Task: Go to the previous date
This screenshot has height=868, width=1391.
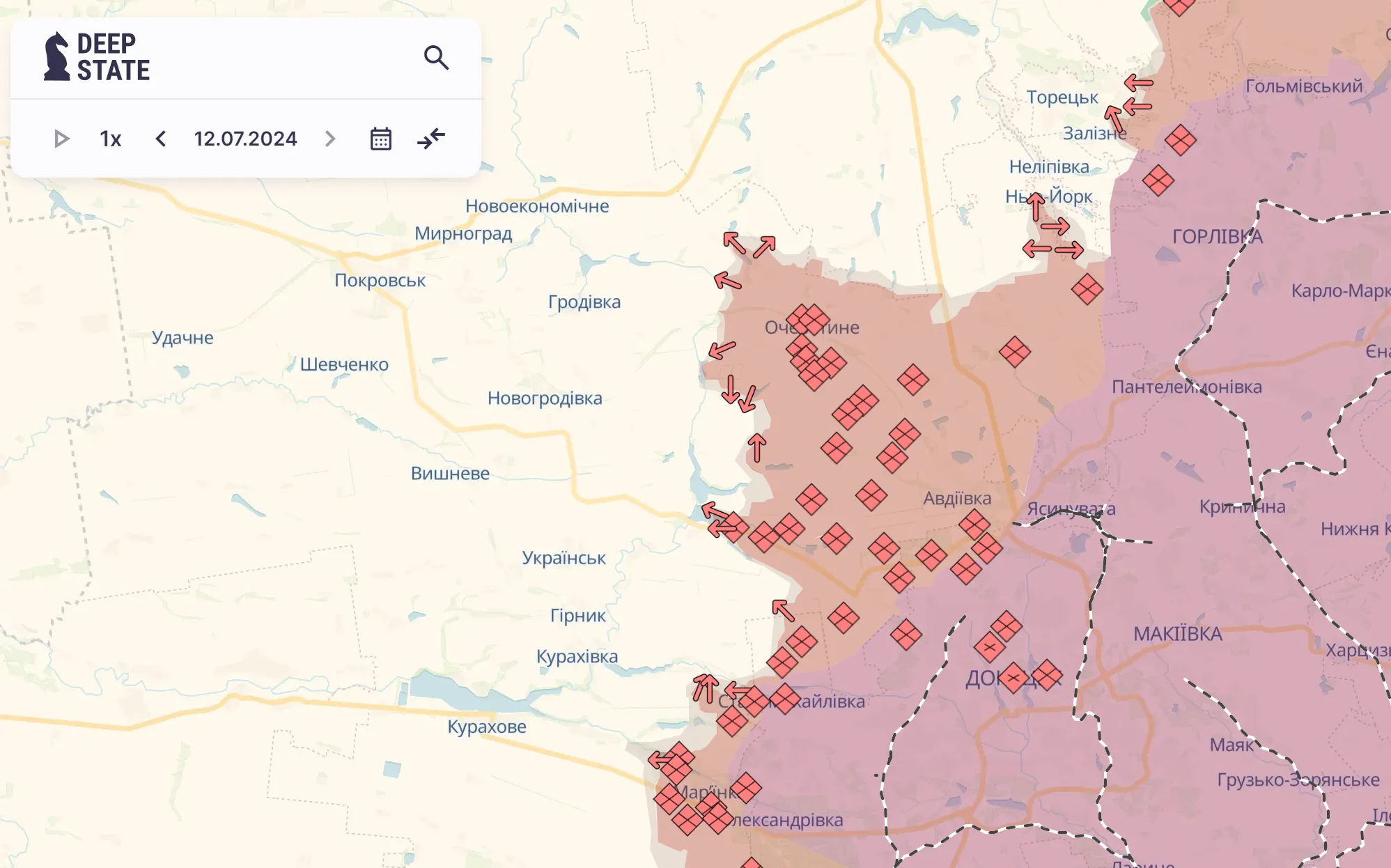Action: [x=161, y=139]
